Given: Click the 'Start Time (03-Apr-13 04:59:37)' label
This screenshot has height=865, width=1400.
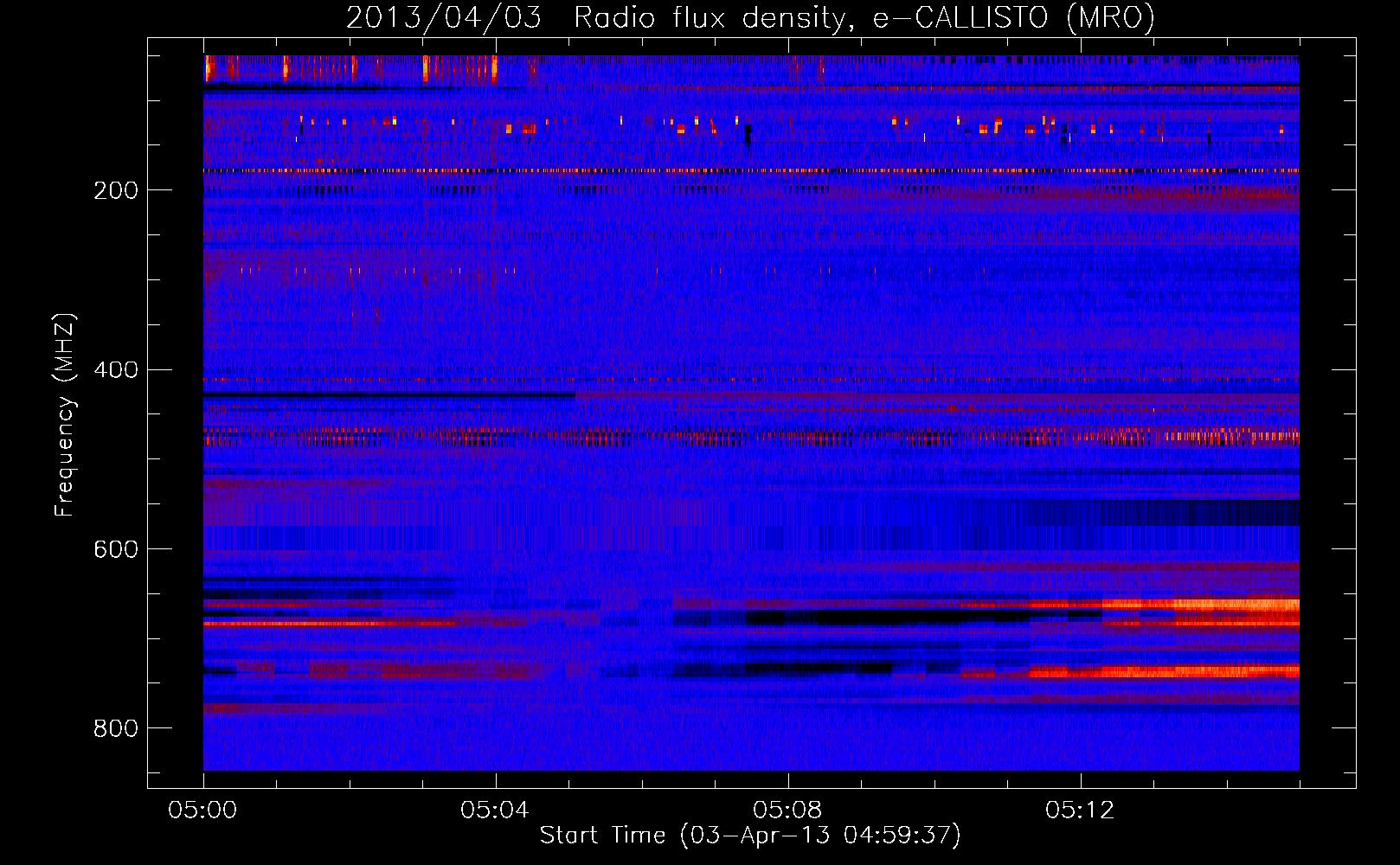Looking at the screenshot, I should [x=750, y=836].
